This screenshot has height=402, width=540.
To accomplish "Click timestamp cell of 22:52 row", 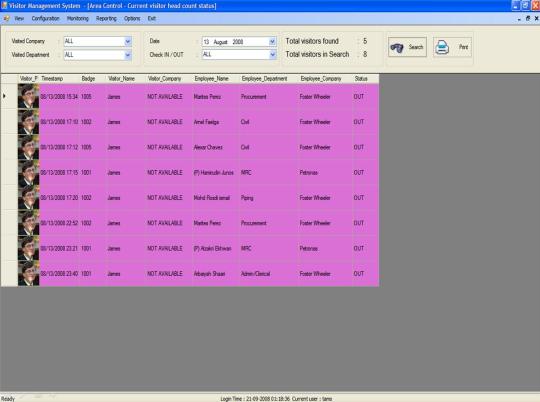I will tap(59, 223).
